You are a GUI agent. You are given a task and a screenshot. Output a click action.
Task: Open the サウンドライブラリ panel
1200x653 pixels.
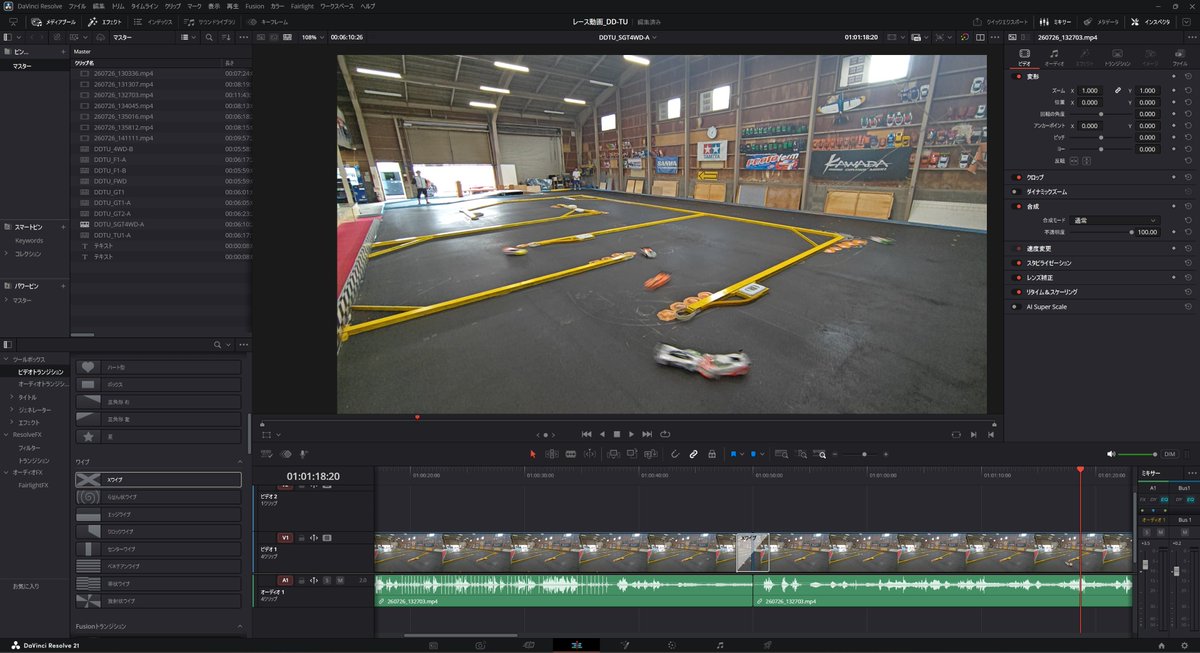tap(211, 21)
